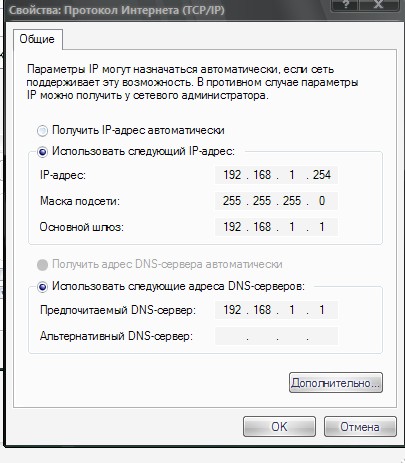Open the Дополнительно advanced settings
This screenshot has height=463, width=405.
tap(336, 383)
